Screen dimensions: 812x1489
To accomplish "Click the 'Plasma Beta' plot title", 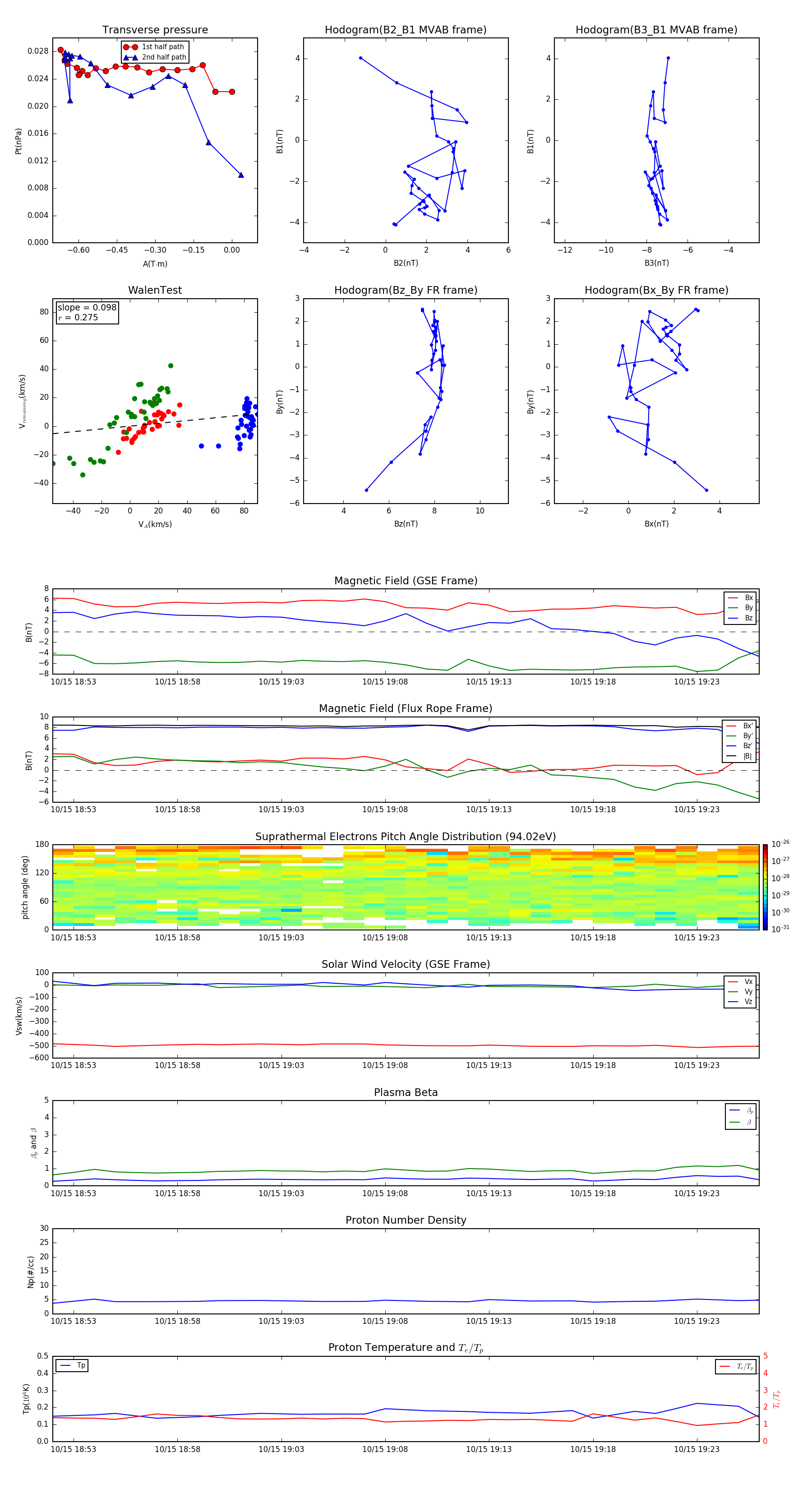I will [406, 1092].
